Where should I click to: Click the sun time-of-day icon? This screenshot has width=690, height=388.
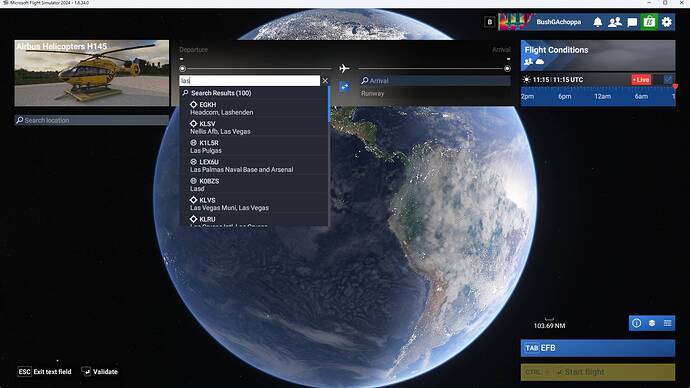pos(526,80)
